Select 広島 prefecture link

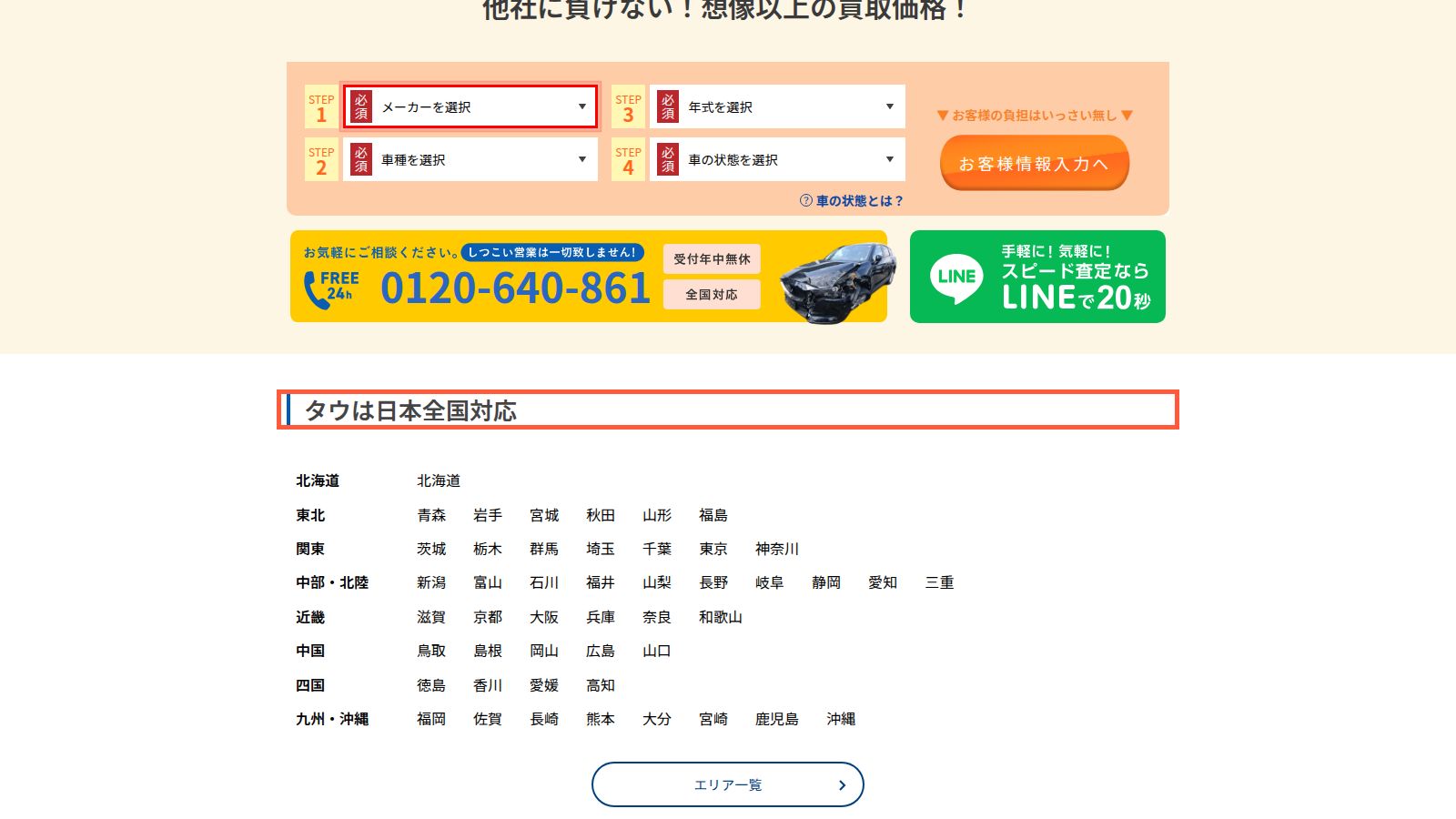coord(601,651)
